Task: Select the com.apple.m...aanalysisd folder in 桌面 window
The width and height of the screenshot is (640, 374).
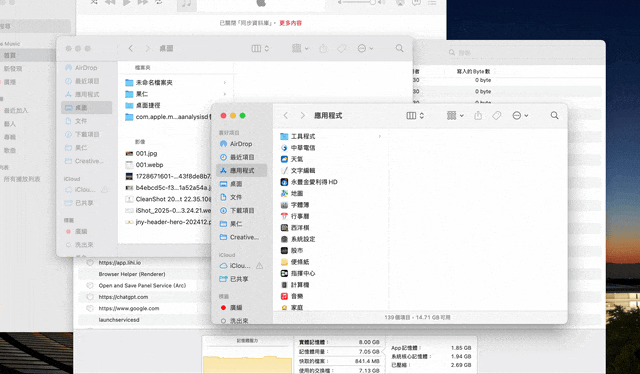Action: tap(168, 117)
